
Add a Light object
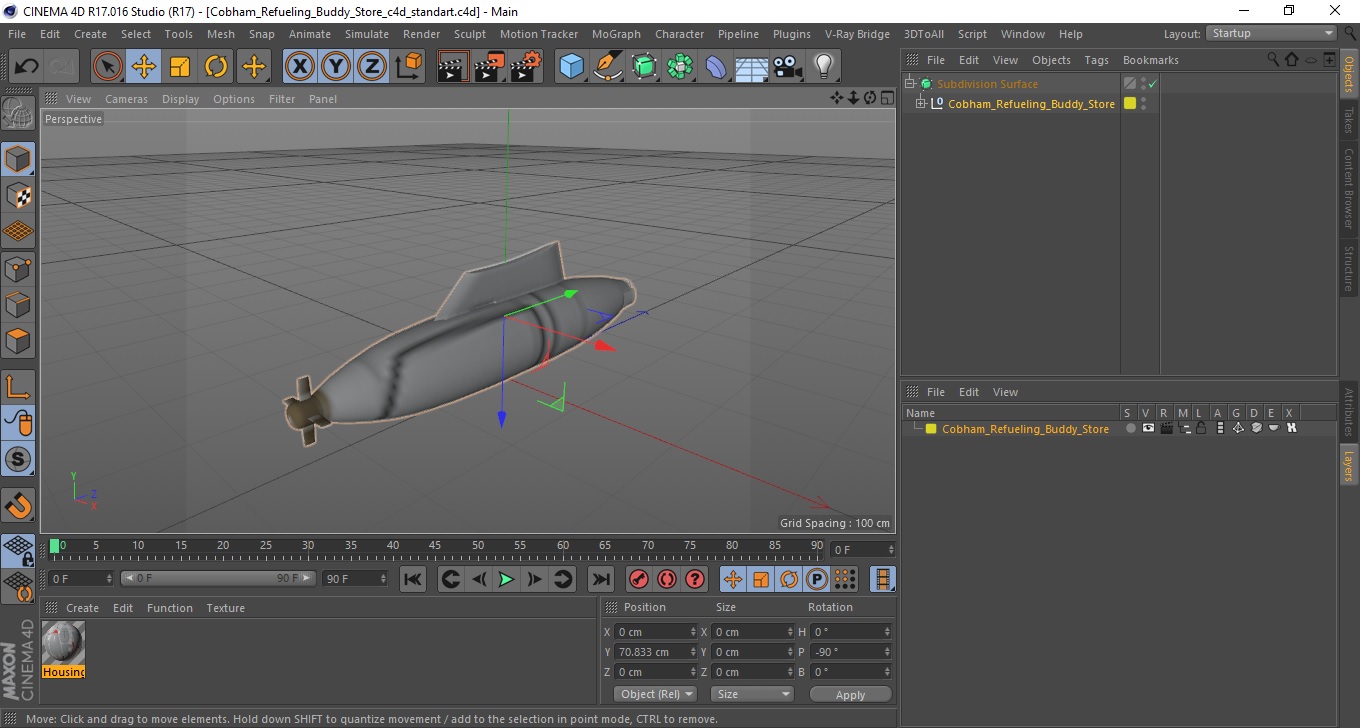coord(824,67)
